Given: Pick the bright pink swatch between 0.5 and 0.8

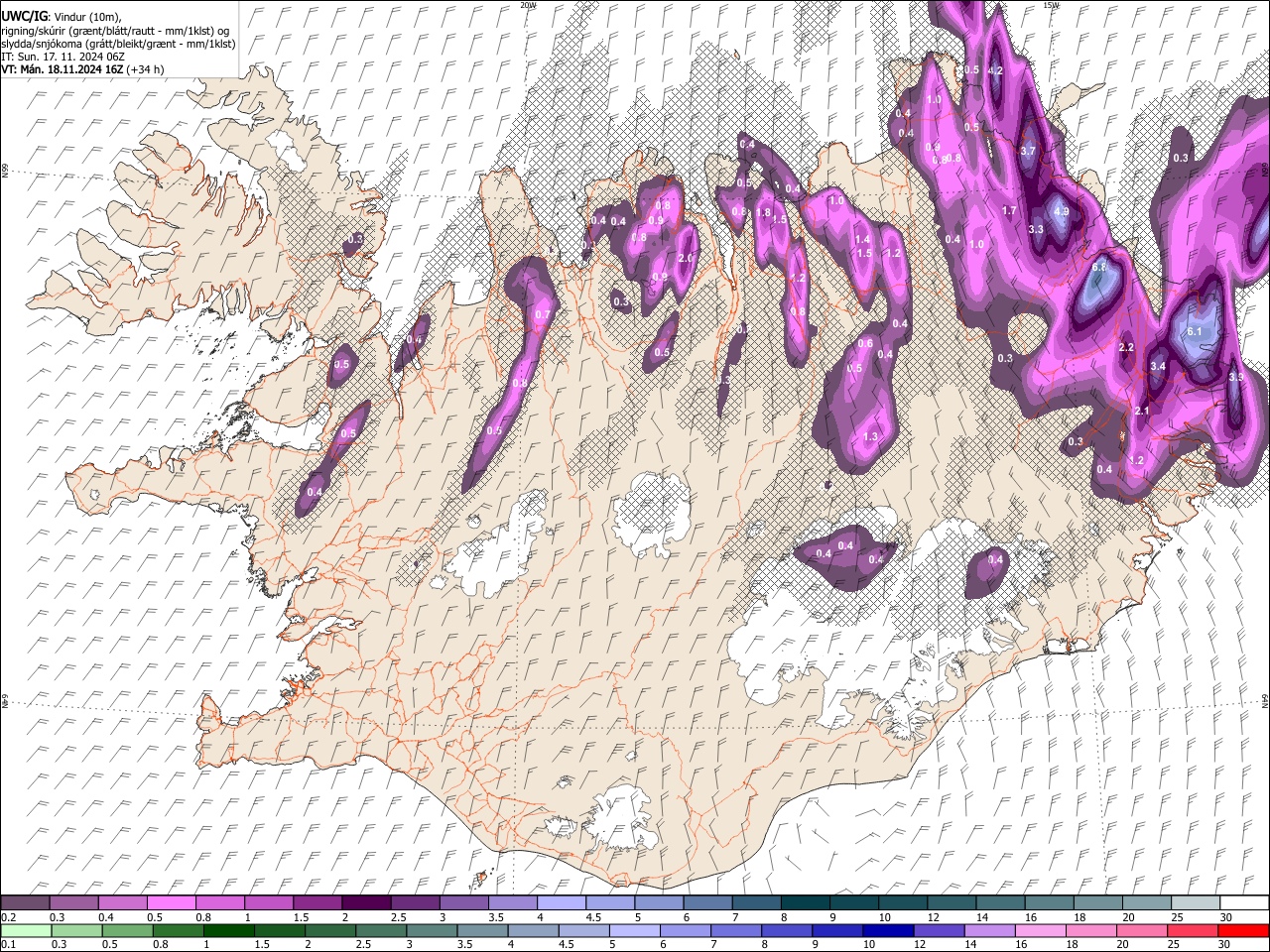Looking at the screenshot, I should coord(172,902).
